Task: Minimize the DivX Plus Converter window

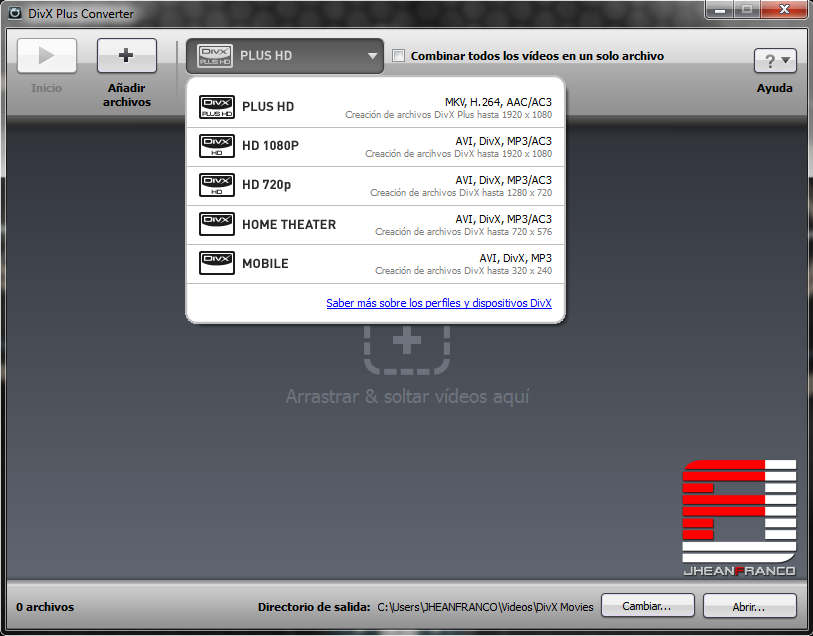Action: pyautogui.click(x=720, y=9)
